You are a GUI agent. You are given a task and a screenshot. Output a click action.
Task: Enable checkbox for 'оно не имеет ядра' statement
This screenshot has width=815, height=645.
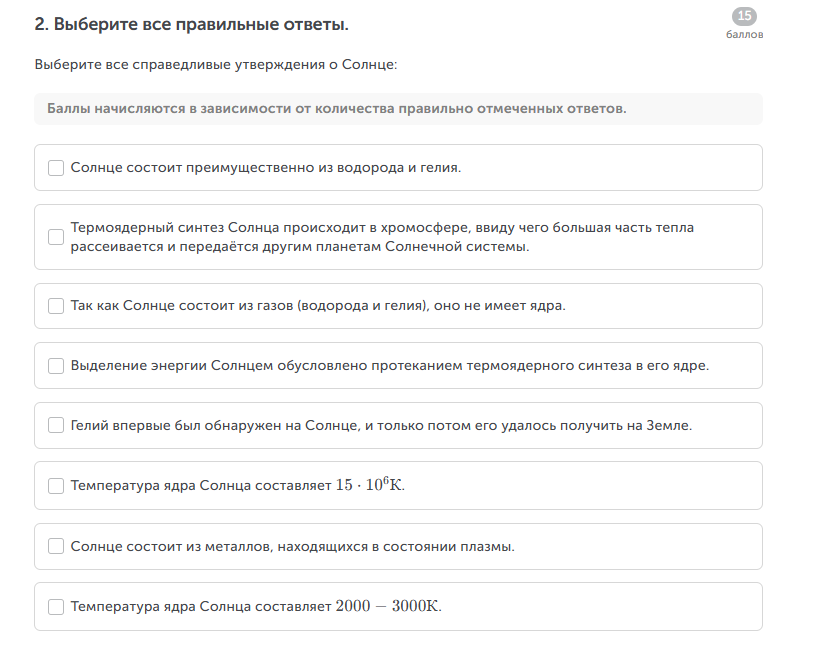click(56, 306)
